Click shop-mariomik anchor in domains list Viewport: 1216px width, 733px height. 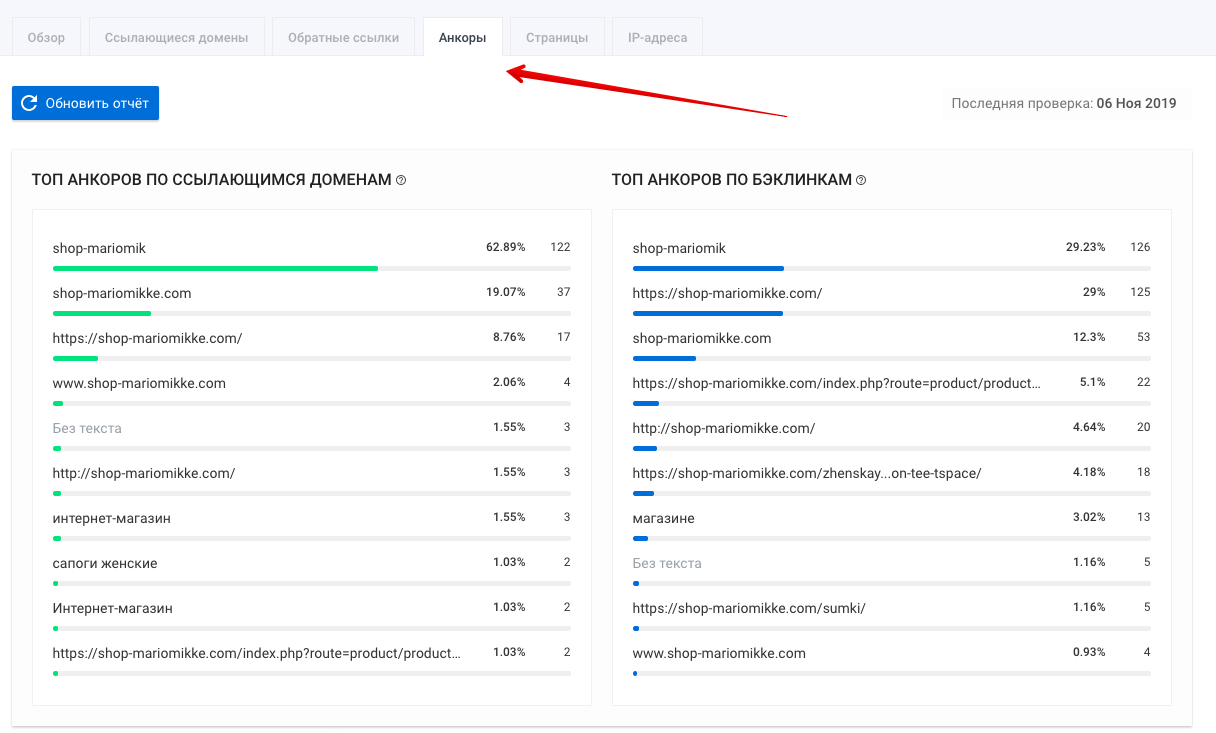[x=99, y=248]
